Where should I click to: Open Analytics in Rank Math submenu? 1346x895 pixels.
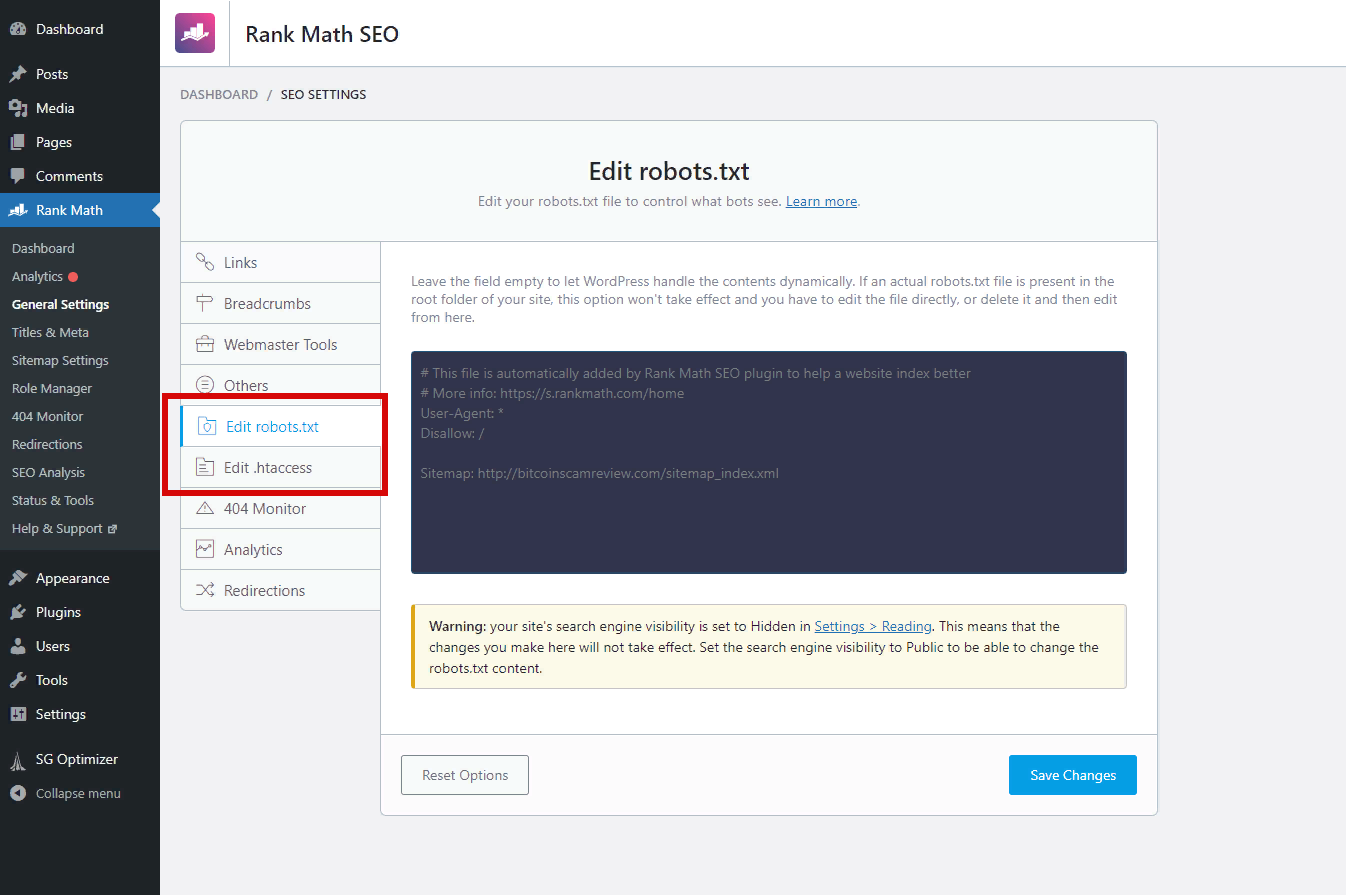coord(37,276)
